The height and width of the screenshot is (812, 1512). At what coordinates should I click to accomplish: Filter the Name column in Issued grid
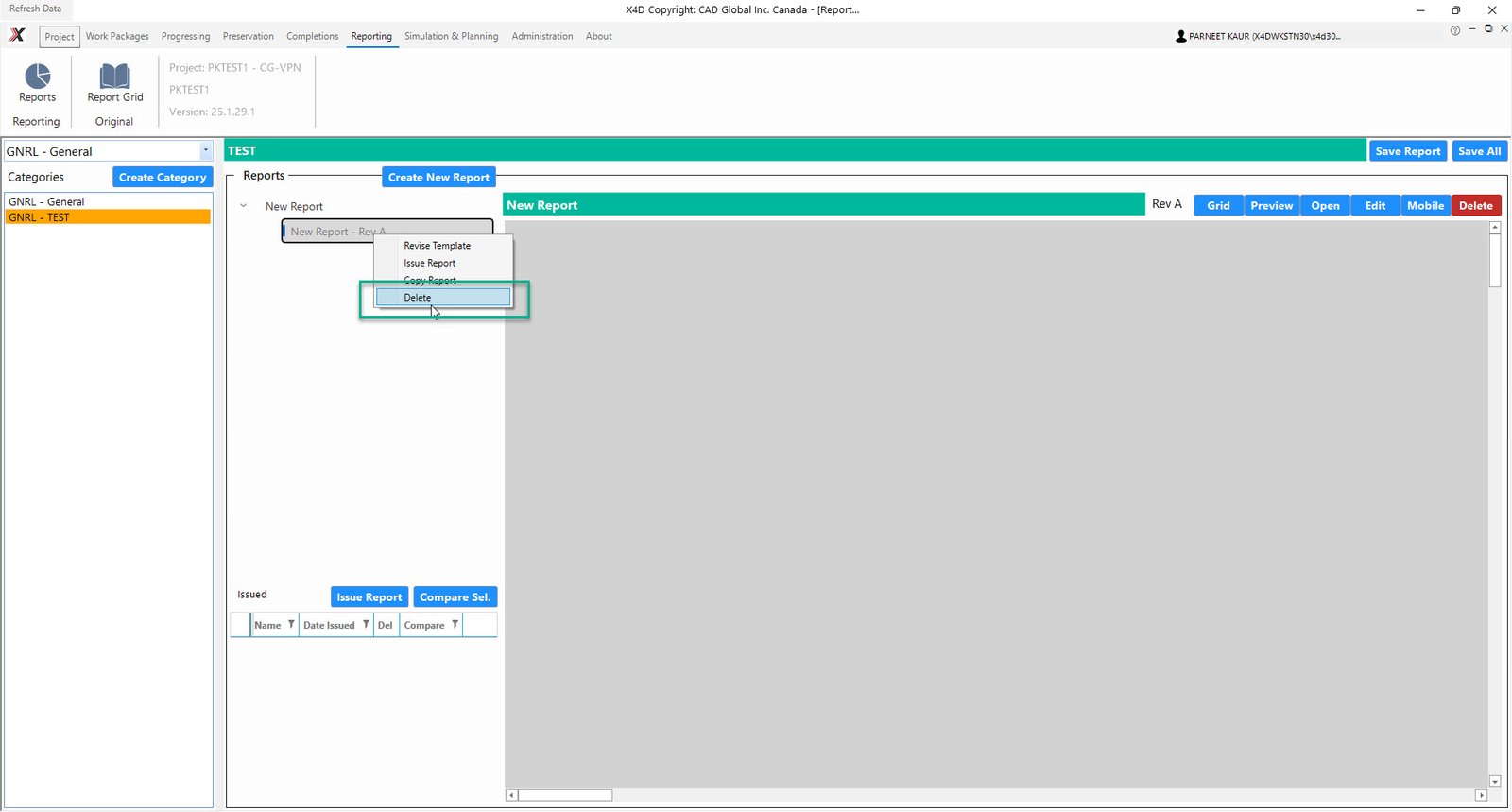pos(291,624)
